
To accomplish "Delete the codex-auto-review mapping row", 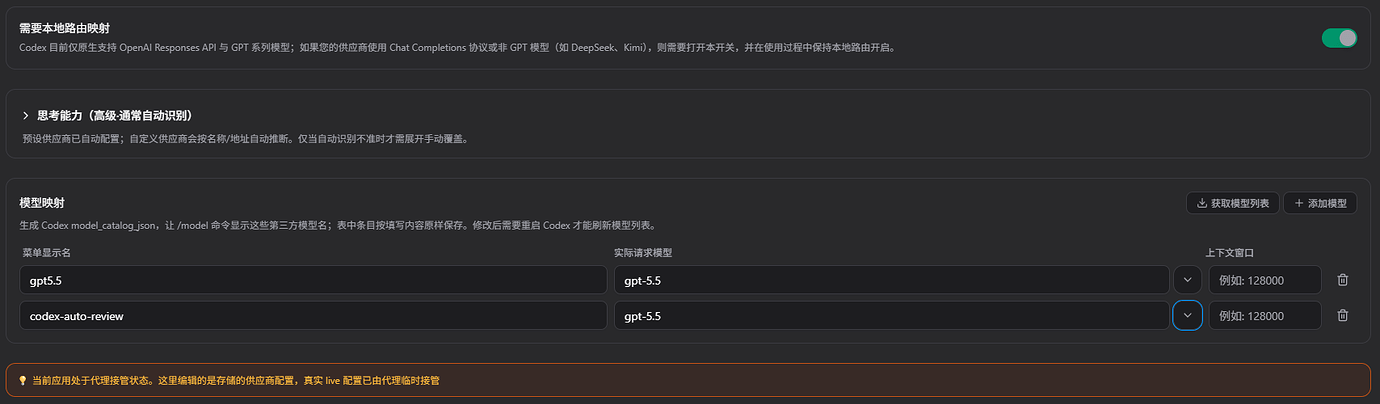I will pos(1343,316).
